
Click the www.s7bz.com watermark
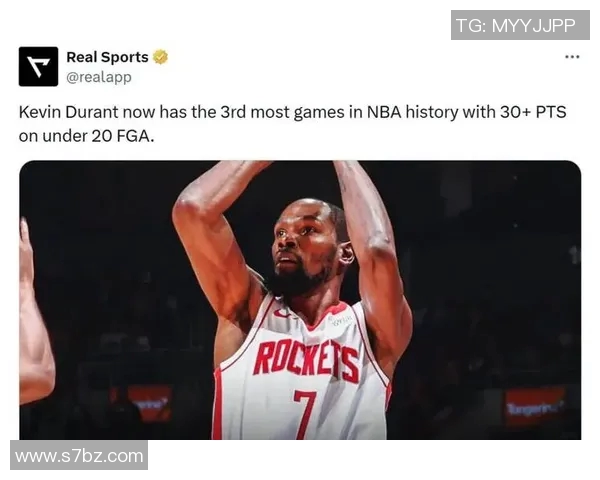tap(79, 456)
